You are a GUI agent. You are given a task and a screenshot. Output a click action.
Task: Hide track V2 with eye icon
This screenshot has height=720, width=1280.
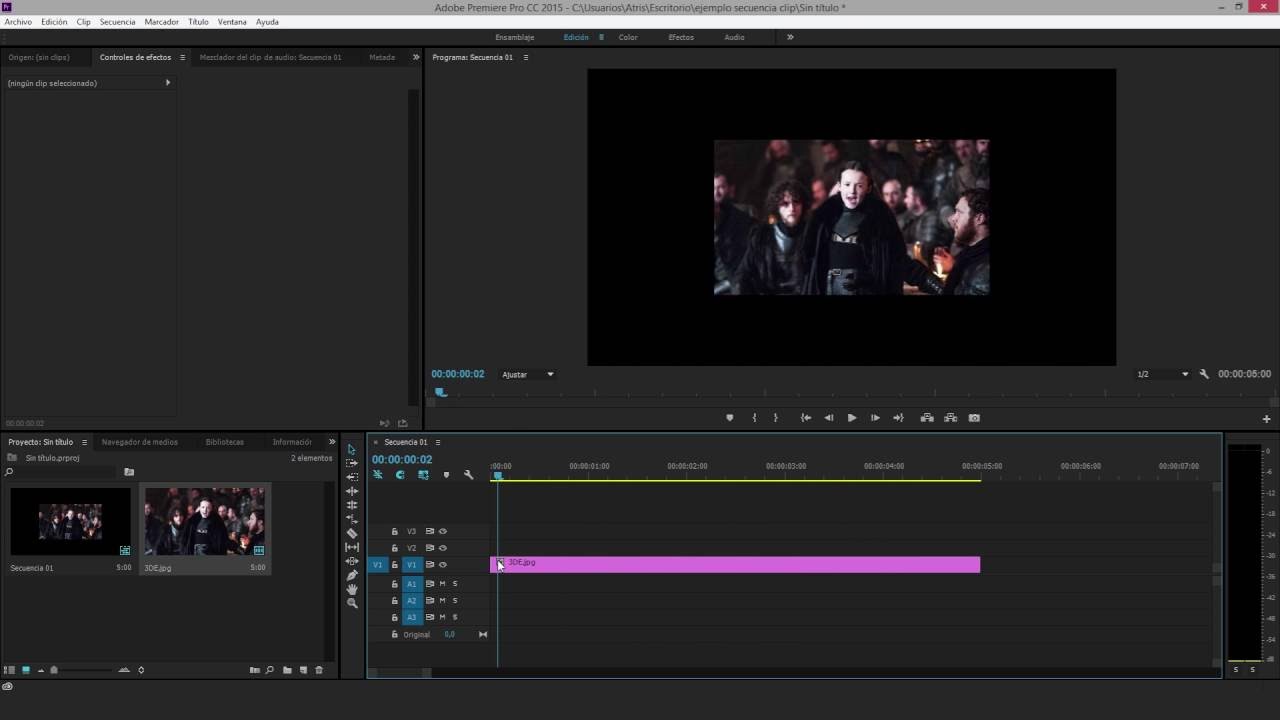(x=443, y=548)
